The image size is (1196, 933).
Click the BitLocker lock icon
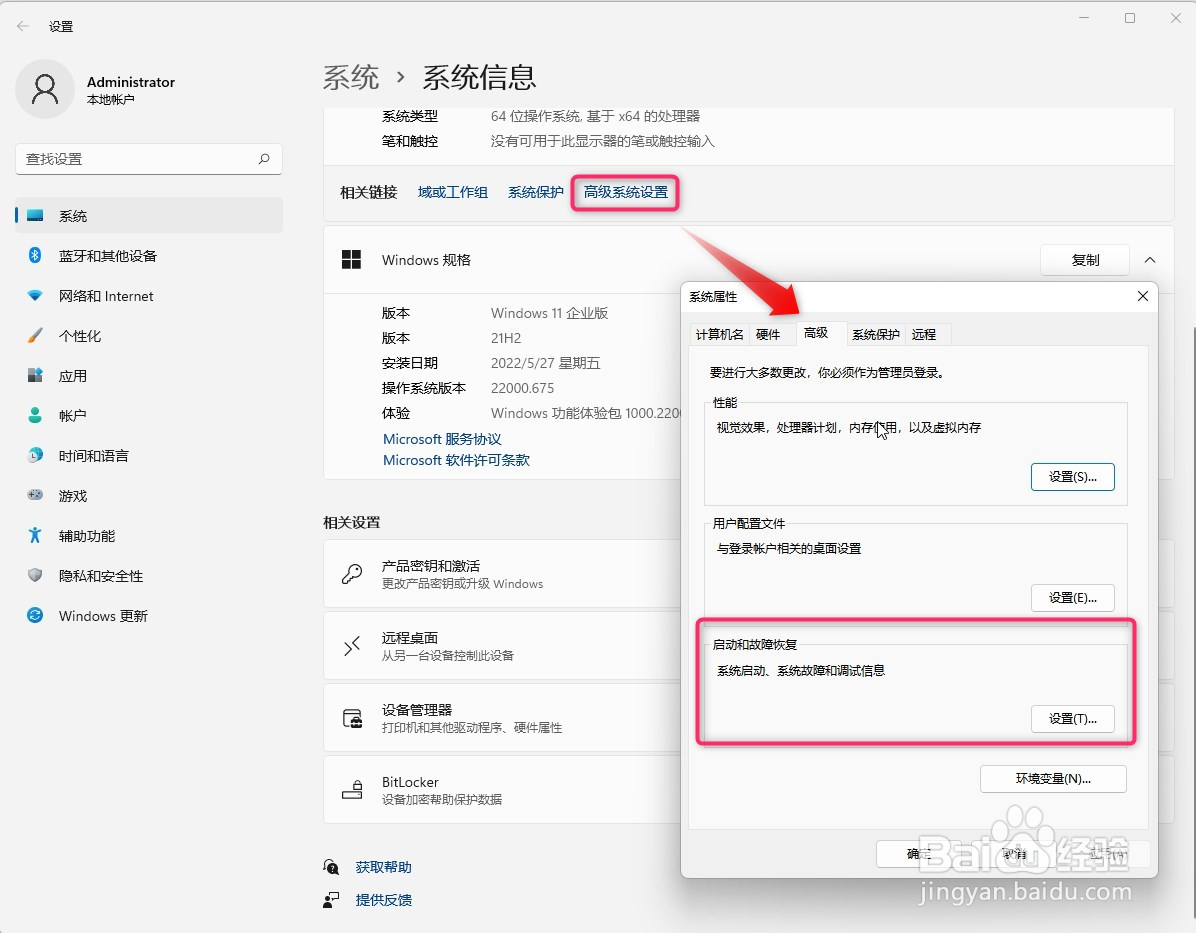coord(352,790)
